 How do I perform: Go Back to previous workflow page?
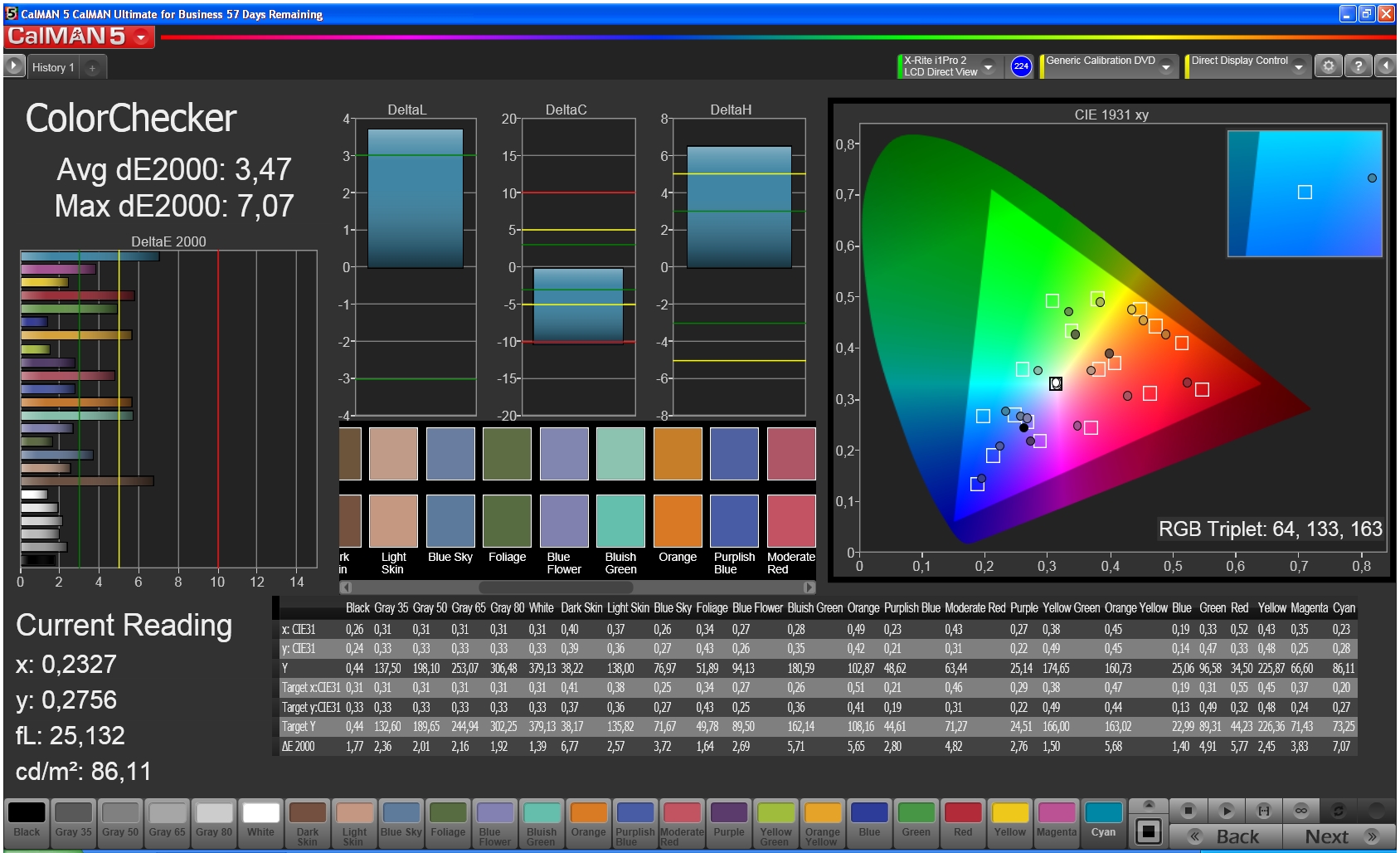tap(1226, 836)
